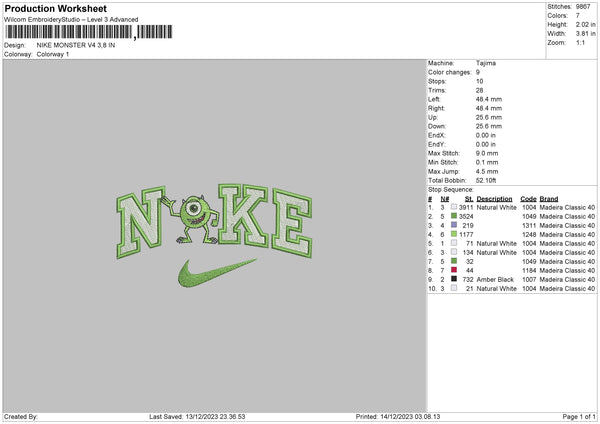The width and height of the screenshot is (600, 424).
Task: Click the Trims value 28
Action: 479,90
